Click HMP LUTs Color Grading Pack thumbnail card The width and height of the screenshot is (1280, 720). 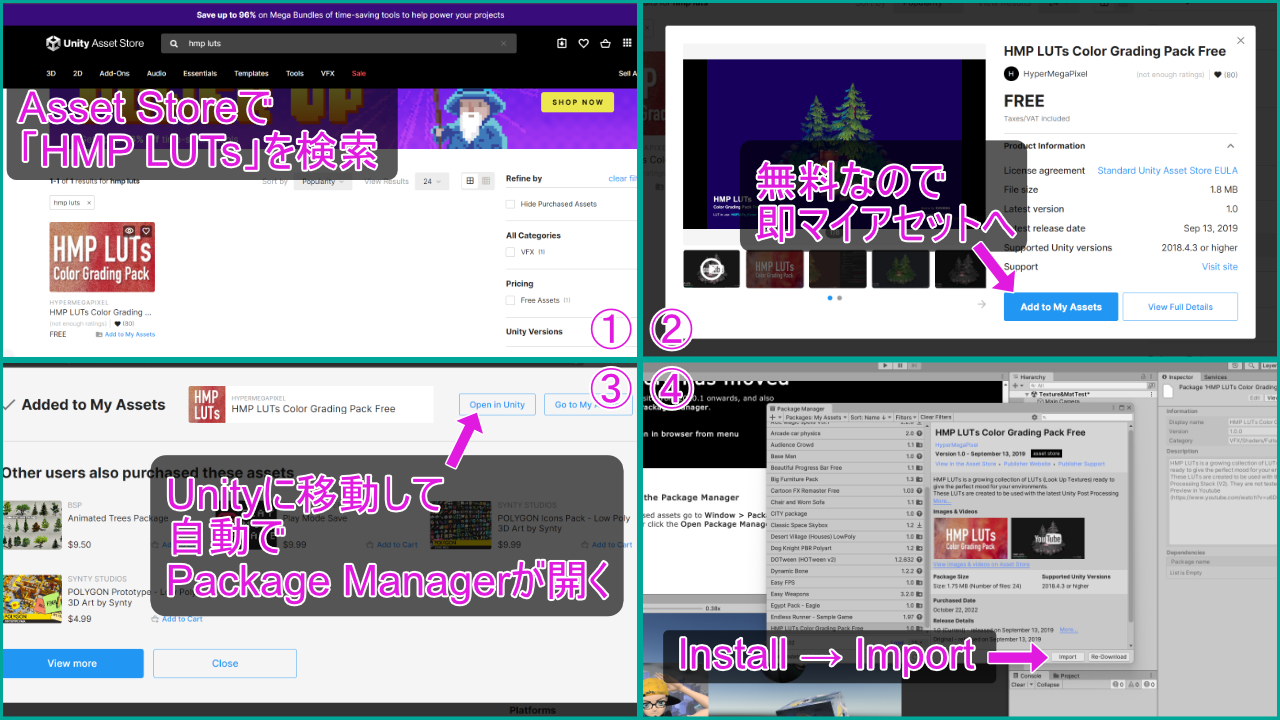(102, 257)
